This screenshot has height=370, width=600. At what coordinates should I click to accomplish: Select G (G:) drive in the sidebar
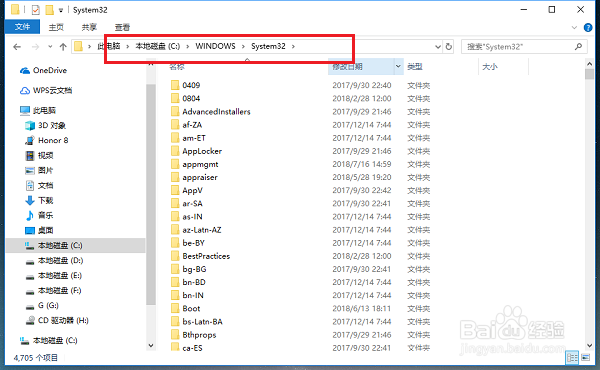(x=42, y=305)
